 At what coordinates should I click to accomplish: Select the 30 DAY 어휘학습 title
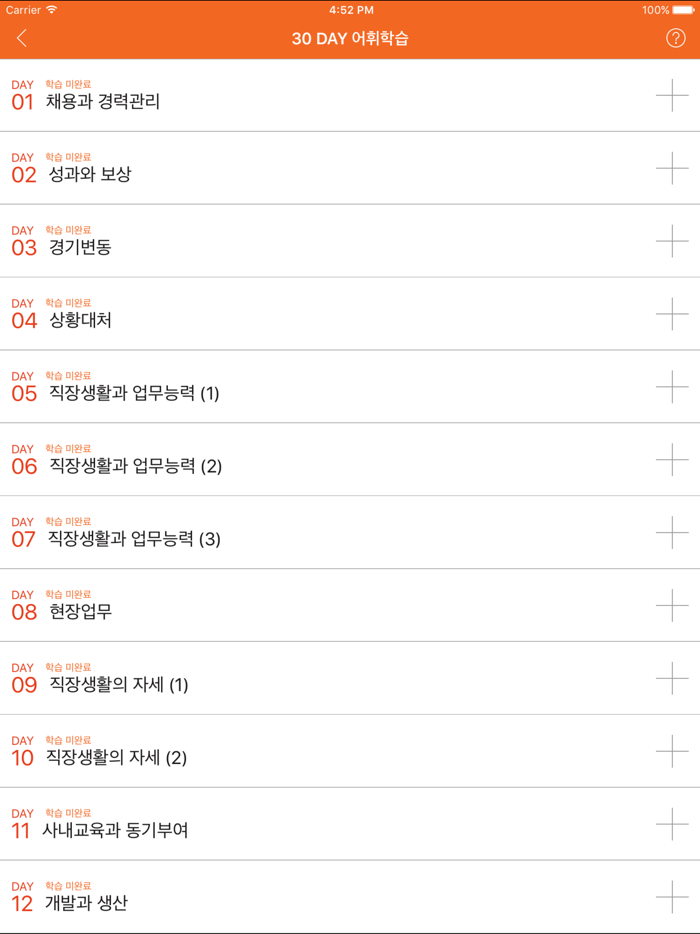(x=350, y=37)
